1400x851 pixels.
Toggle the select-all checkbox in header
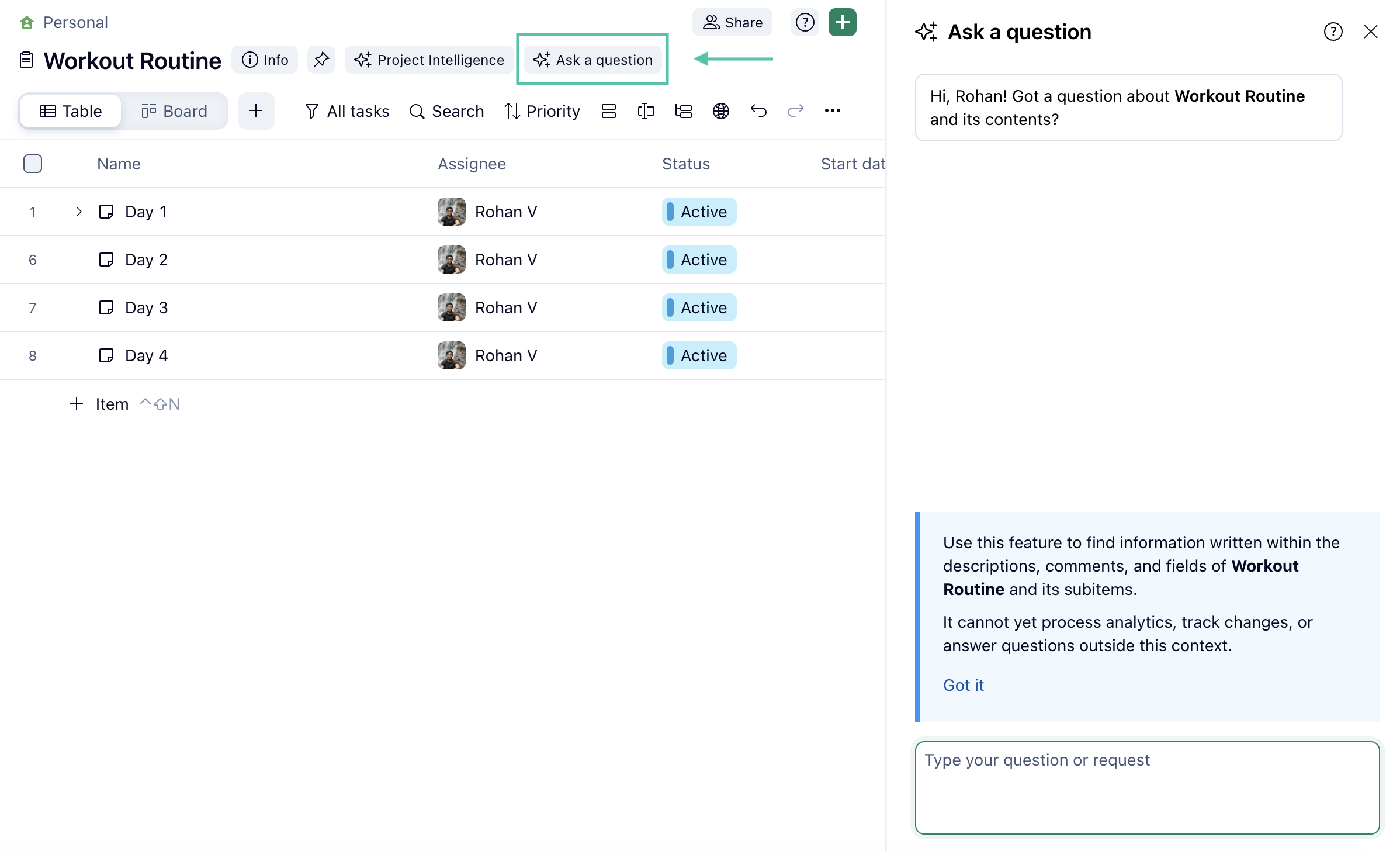coord(33,164)
